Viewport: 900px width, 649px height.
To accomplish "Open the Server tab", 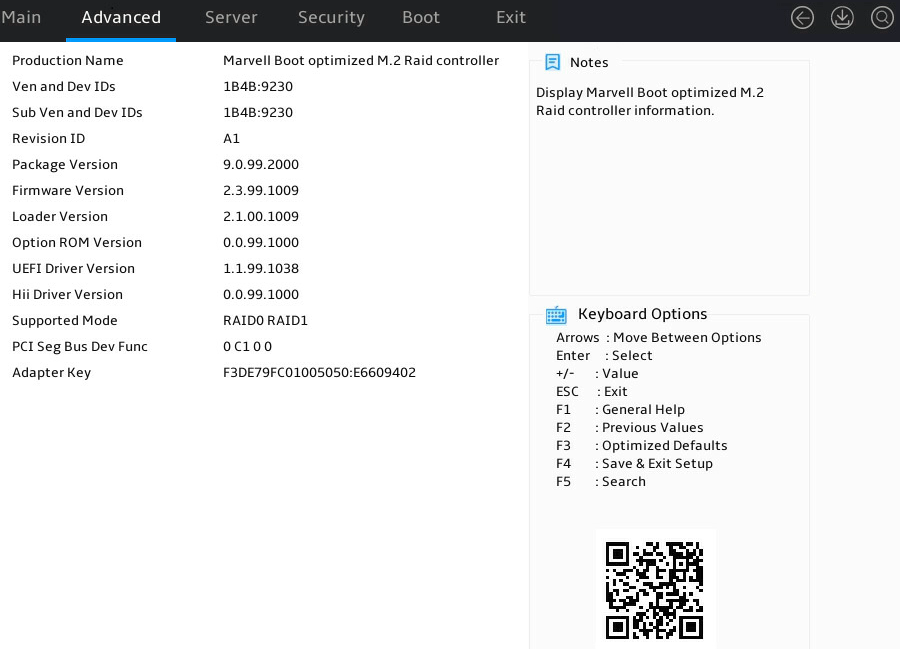I will (x=231, y=17).
